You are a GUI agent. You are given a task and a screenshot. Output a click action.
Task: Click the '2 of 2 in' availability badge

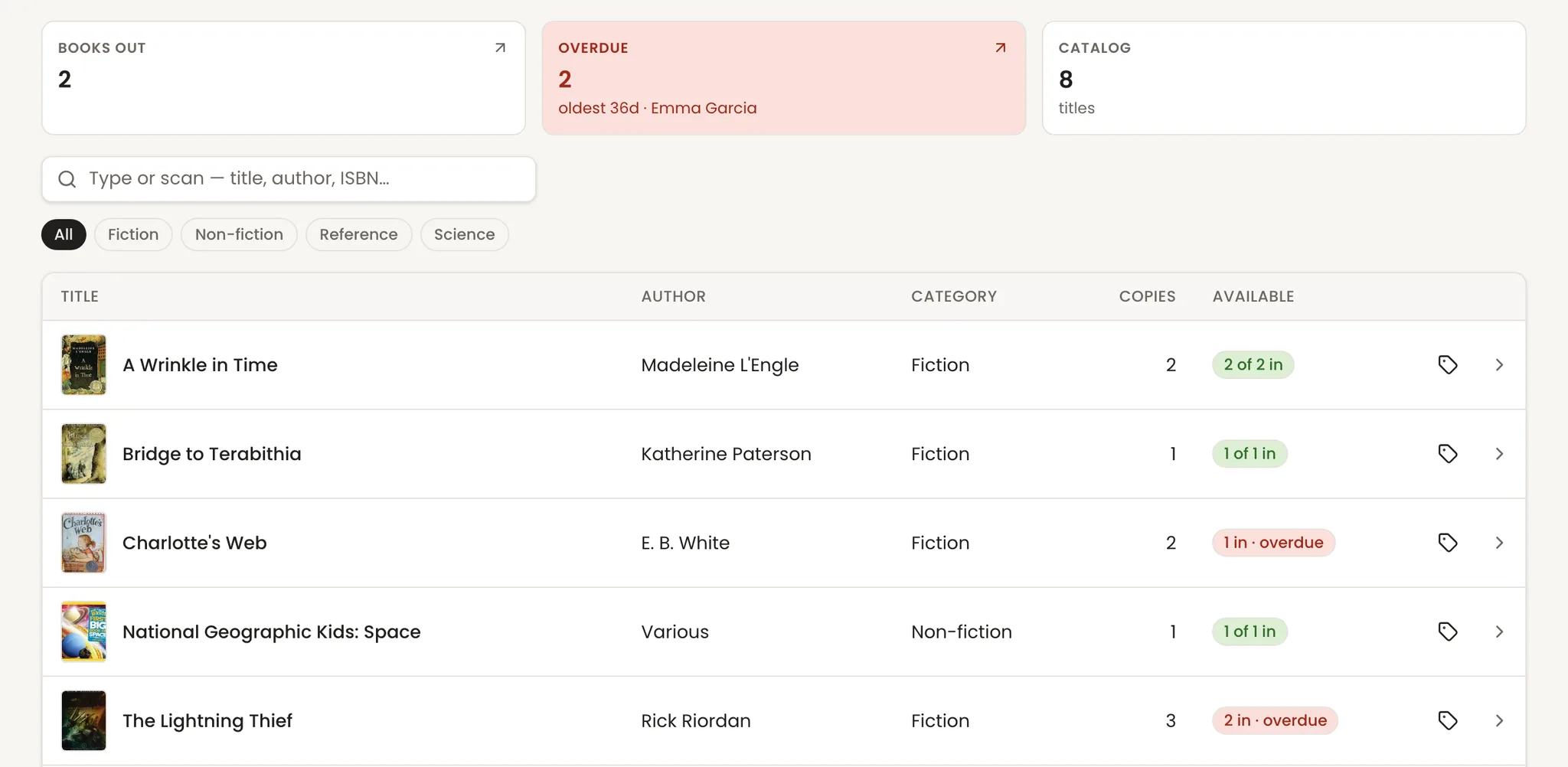tap(1253, 365)
